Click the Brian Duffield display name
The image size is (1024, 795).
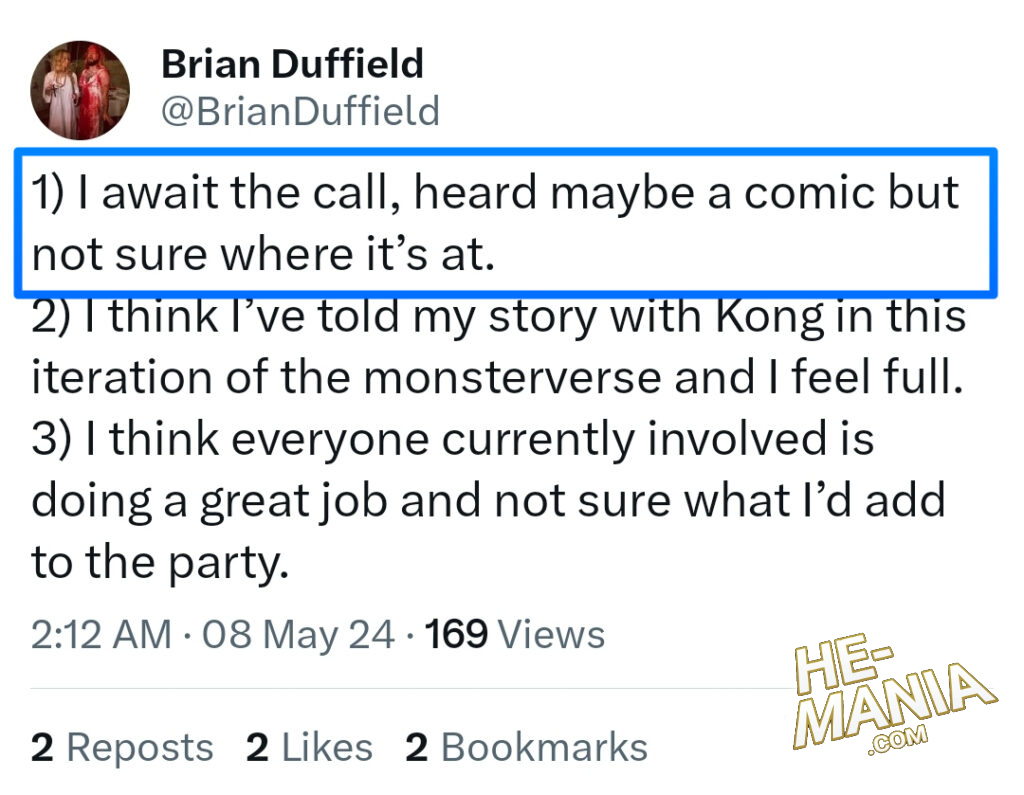[292, 64]
